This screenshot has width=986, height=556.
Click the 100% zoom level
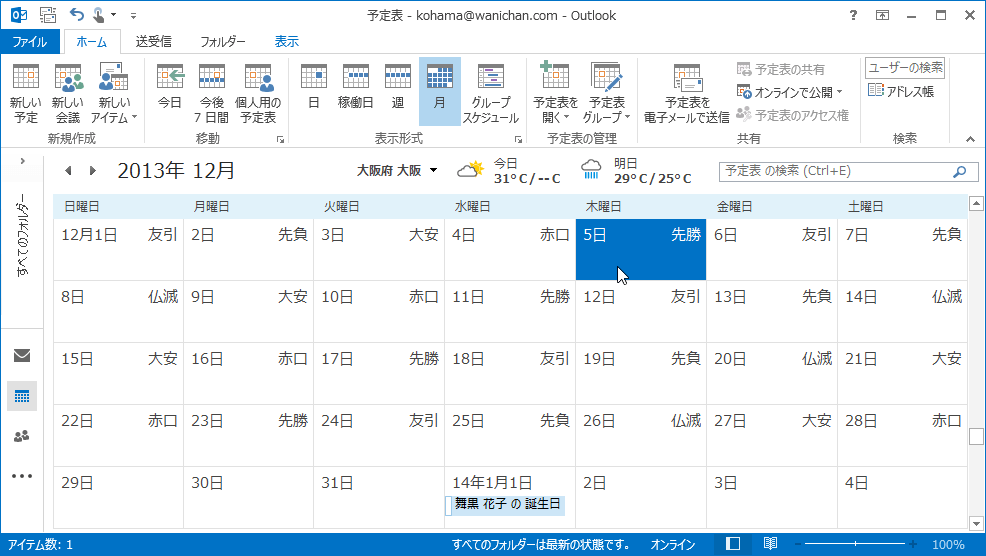click(x=948, y=545)
